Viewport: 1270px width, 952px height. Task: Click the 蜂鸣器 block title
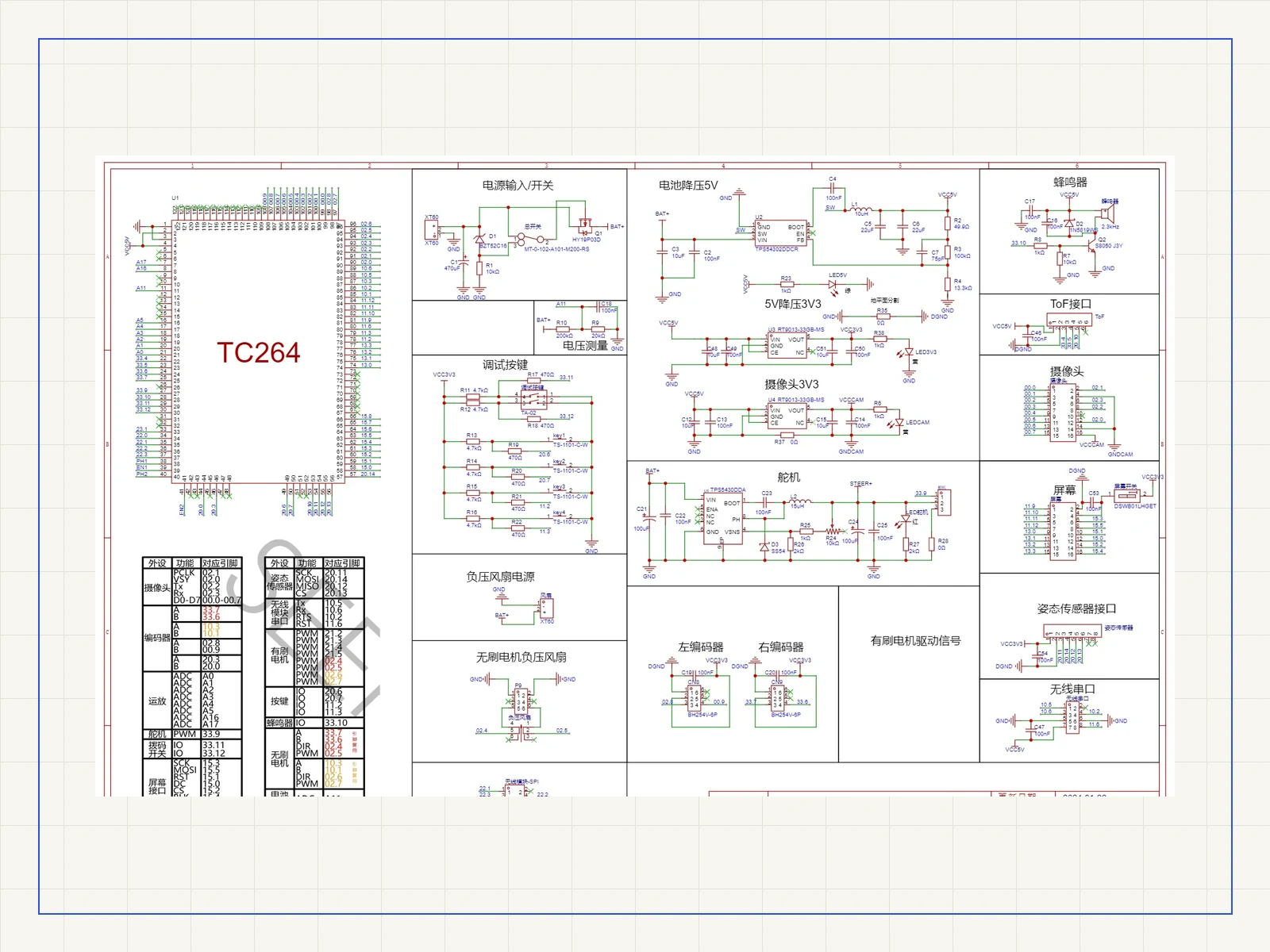point(1070,182)
